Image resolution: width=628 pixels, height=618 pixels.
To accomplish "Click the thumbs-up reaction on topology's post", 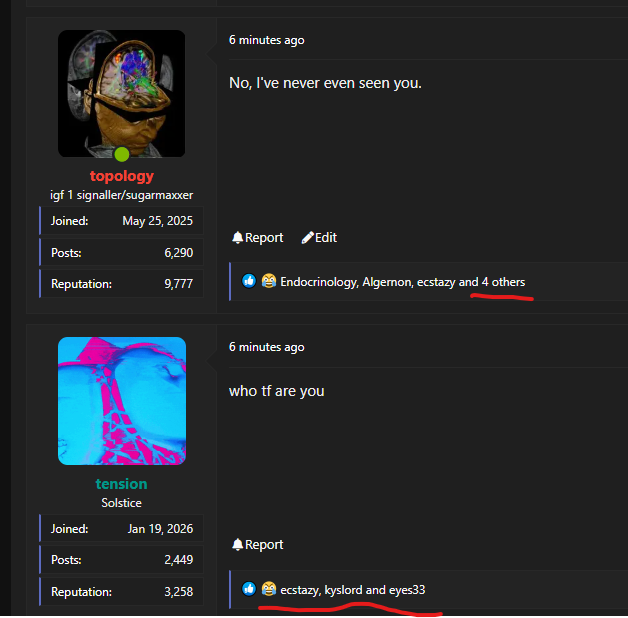I will click(249, 281).
